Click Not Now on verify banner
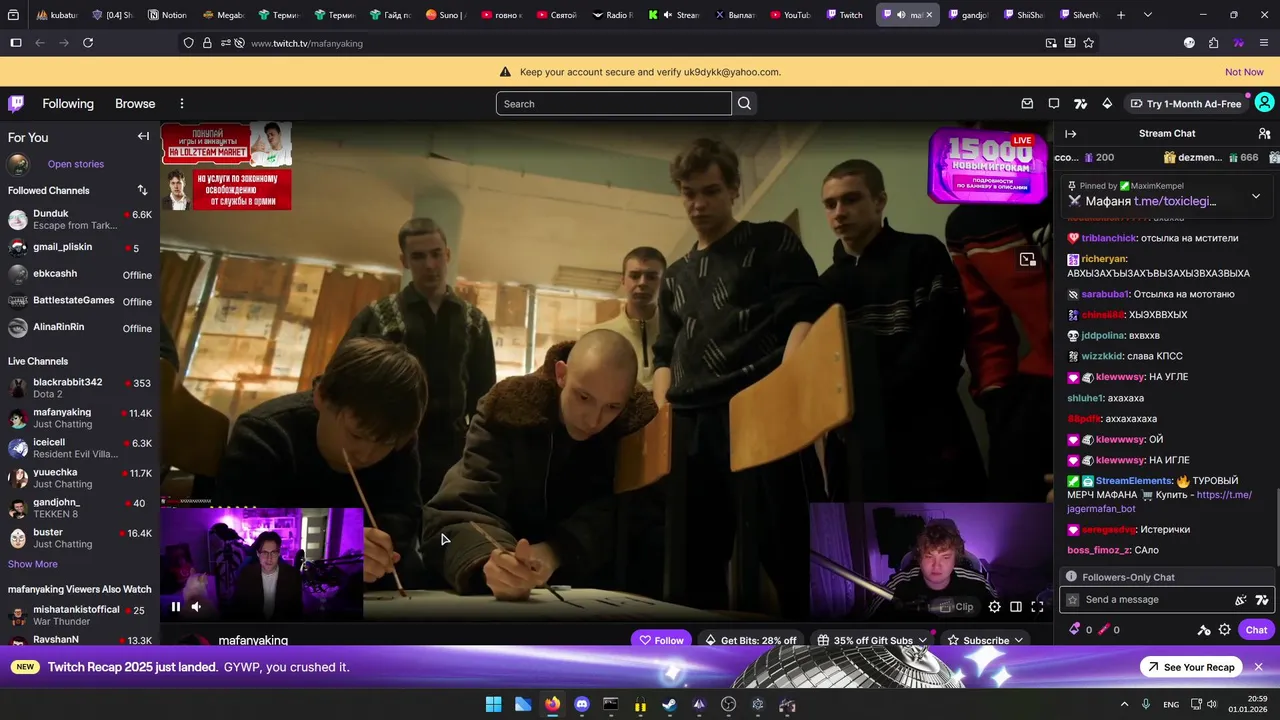Viewport: 1280px width, 720px height. pos(1244,72)
